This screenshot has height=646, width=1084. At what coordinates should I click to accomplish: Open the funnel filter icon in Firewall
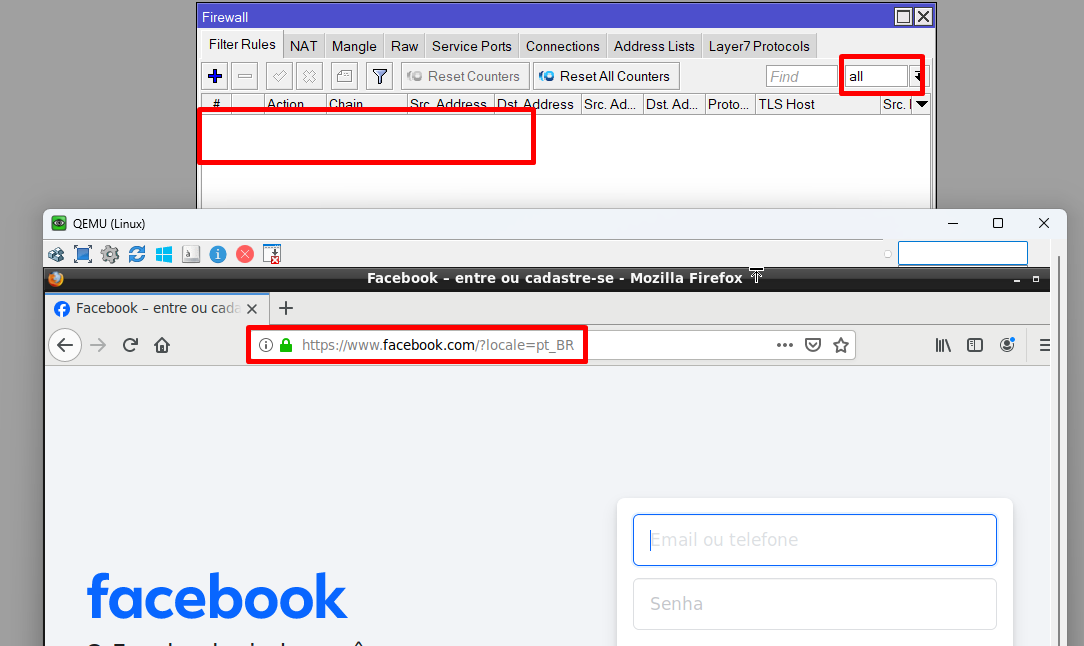[380, 76]
